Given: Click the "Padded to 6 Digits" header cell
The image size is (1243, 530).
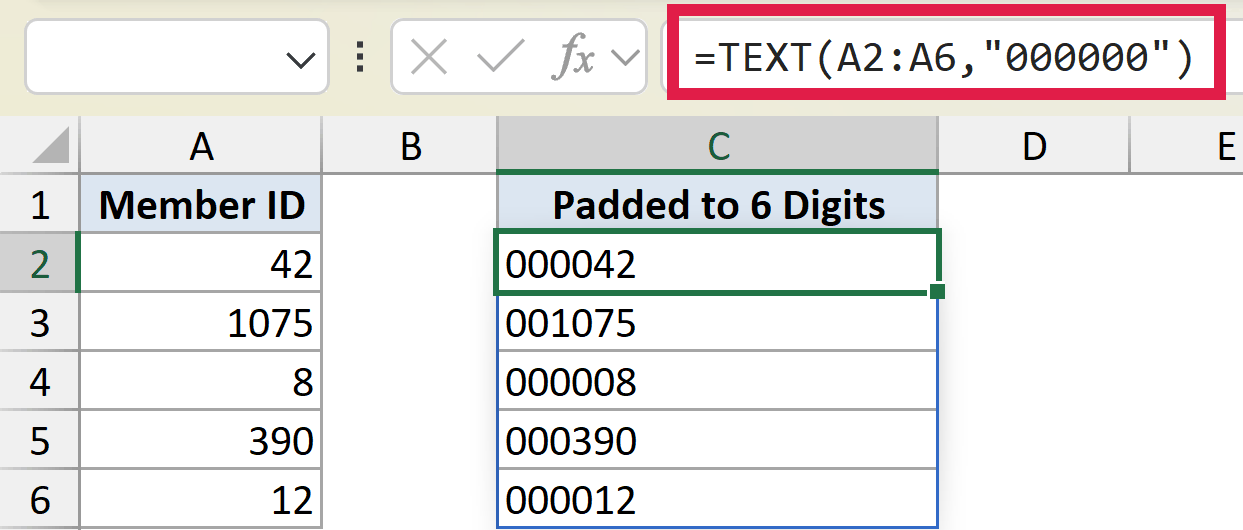Looking at the screenshot, I should [x=718, y=205].
